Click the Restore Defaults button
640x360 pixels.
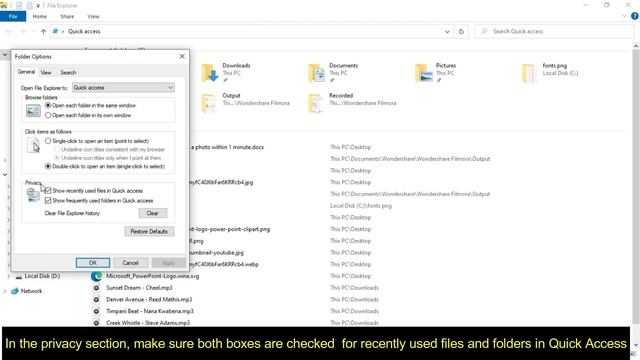coord(149,231)
